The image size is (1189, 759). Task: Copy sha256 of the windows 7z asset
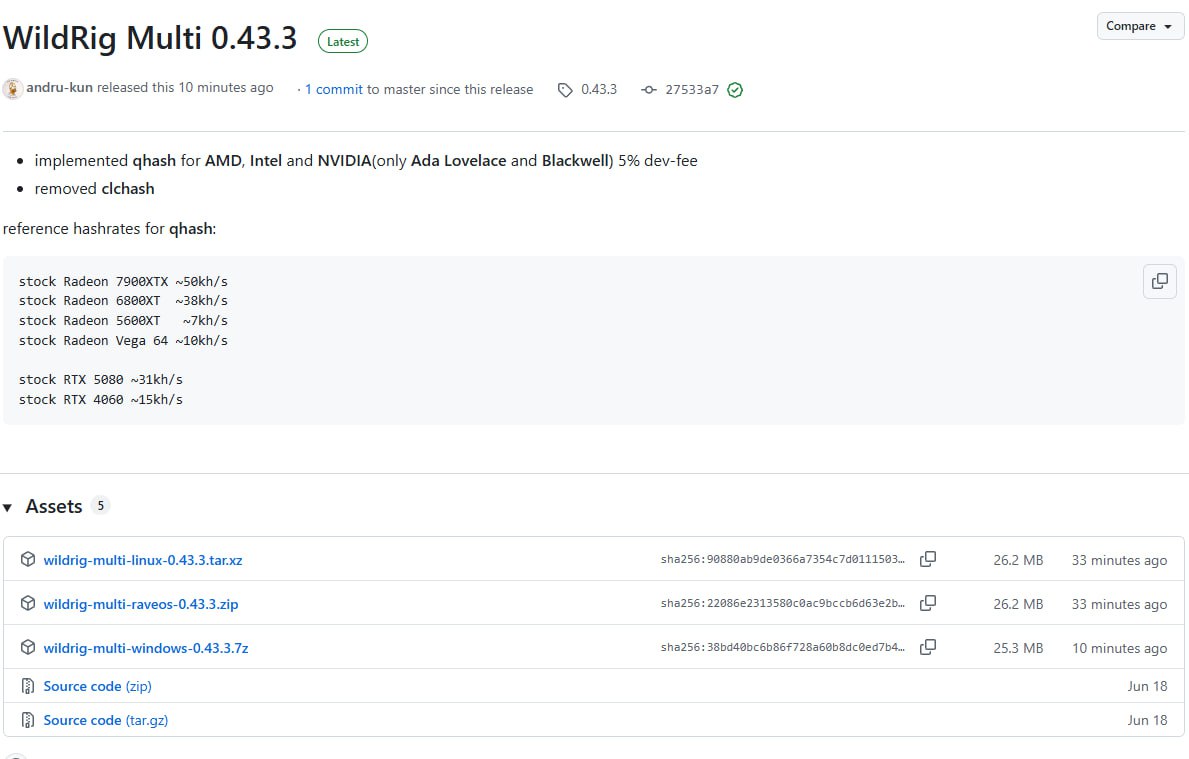click(x=927, y=648)
